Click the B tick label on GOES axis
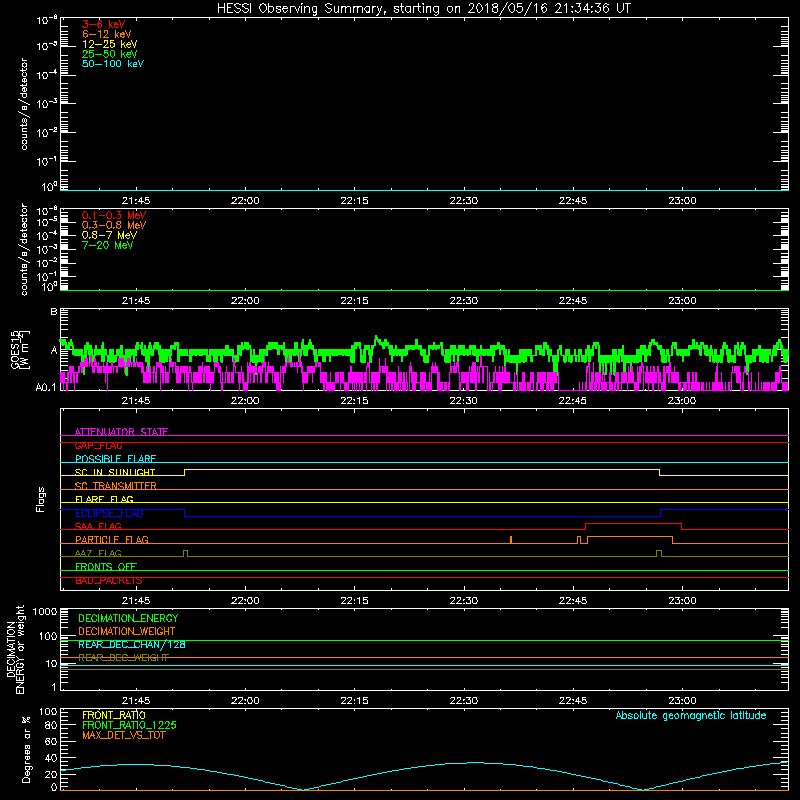The width and height of the screenshot is (800, 800). click(x=54, y=311)
